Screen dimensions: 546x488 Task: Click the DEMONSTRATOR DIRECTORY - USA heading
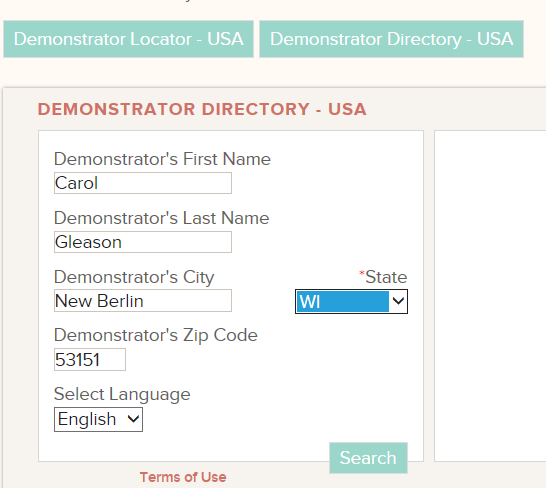coord(202,109)
